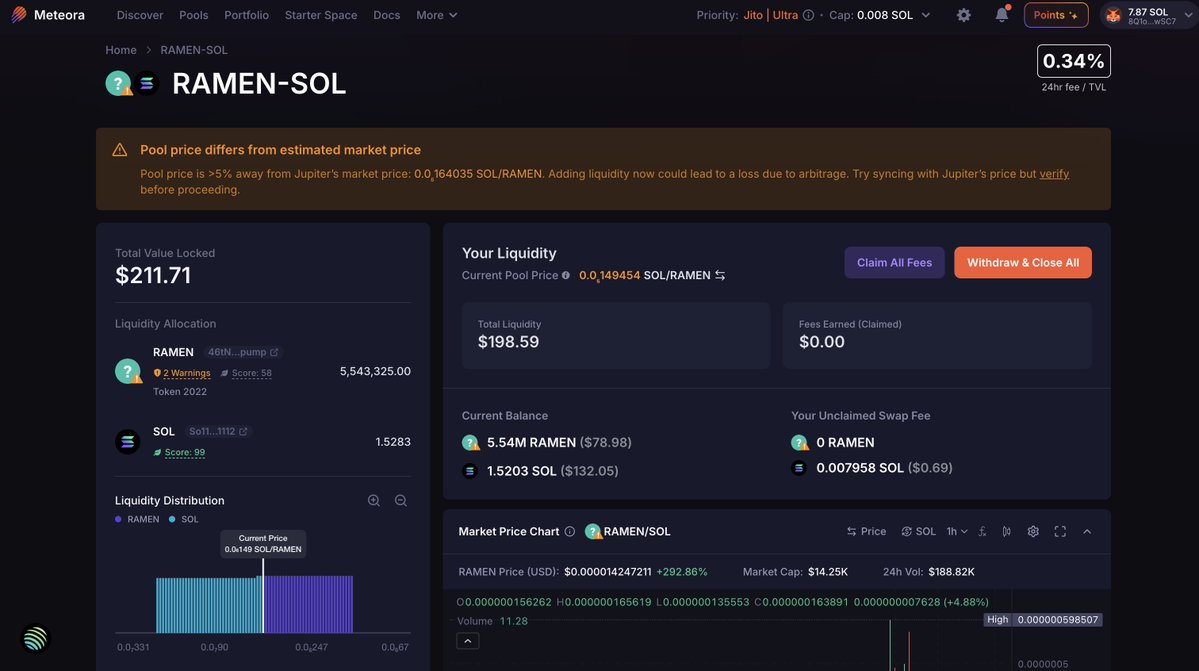This screenshot has width=1199, height=671.
Task: Expand the market chart to fullscreen
Action: point(1060,531)
